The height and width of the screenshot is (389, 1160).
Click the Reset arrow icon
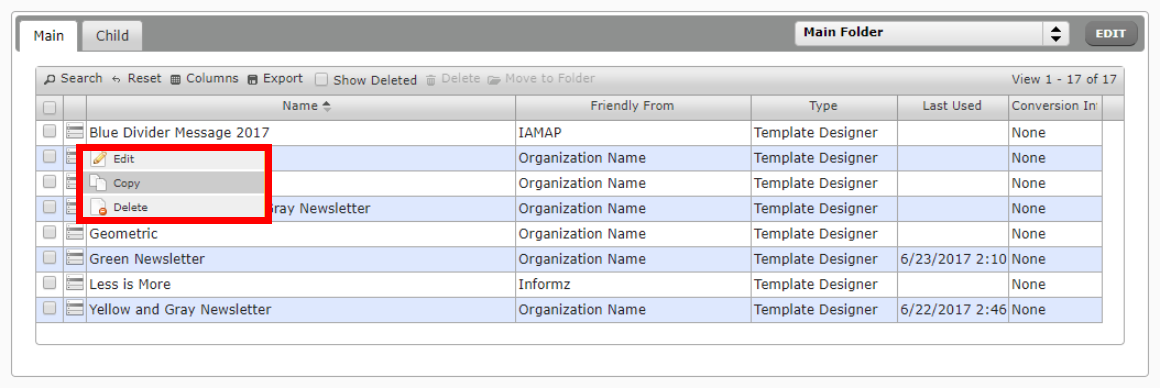click(116, 79)
